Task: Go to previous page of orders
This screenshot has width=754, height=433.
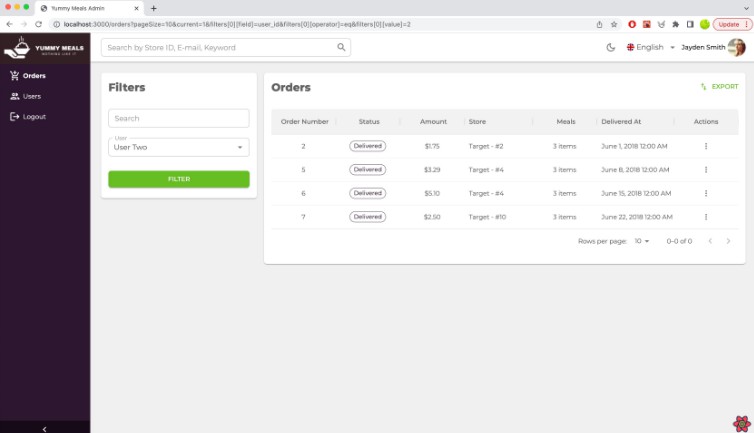Action: tap(710, 241)
